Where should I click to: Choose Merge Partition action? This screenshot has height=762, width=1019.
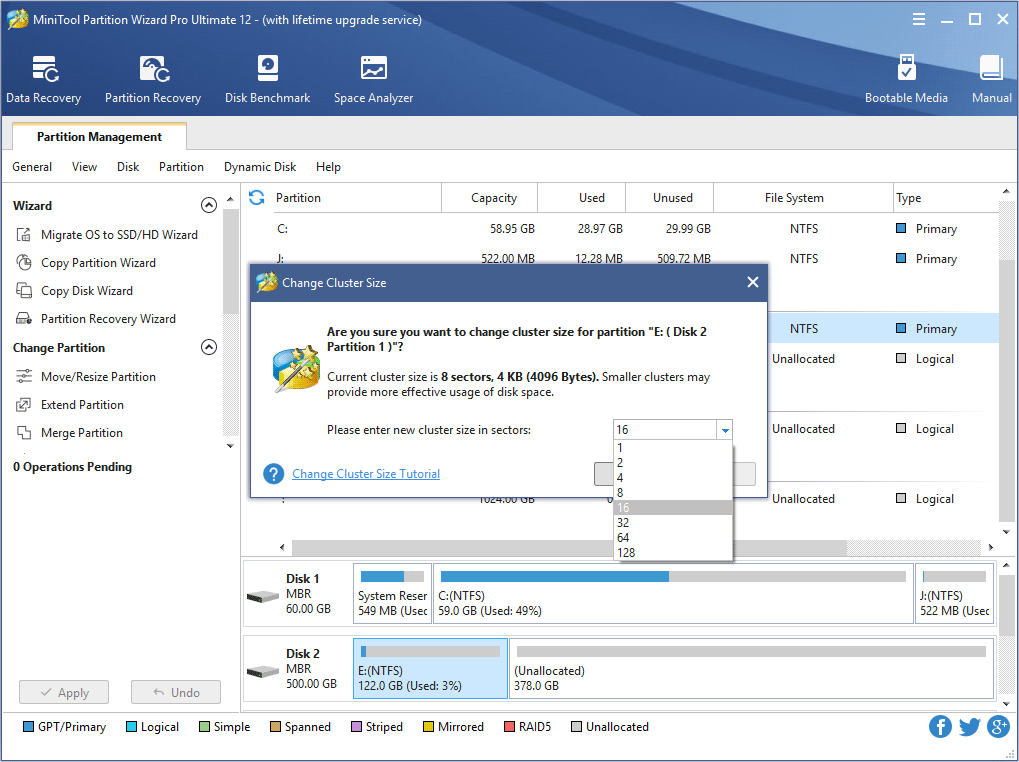[x=69, y=433]
